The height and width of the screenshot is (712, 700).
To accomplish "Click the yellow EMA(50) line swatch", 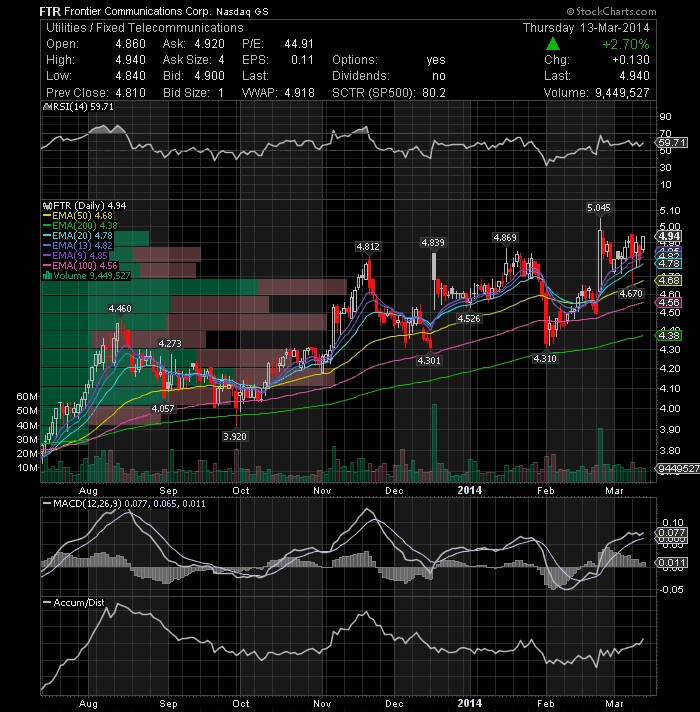I will tap(47, 216).
